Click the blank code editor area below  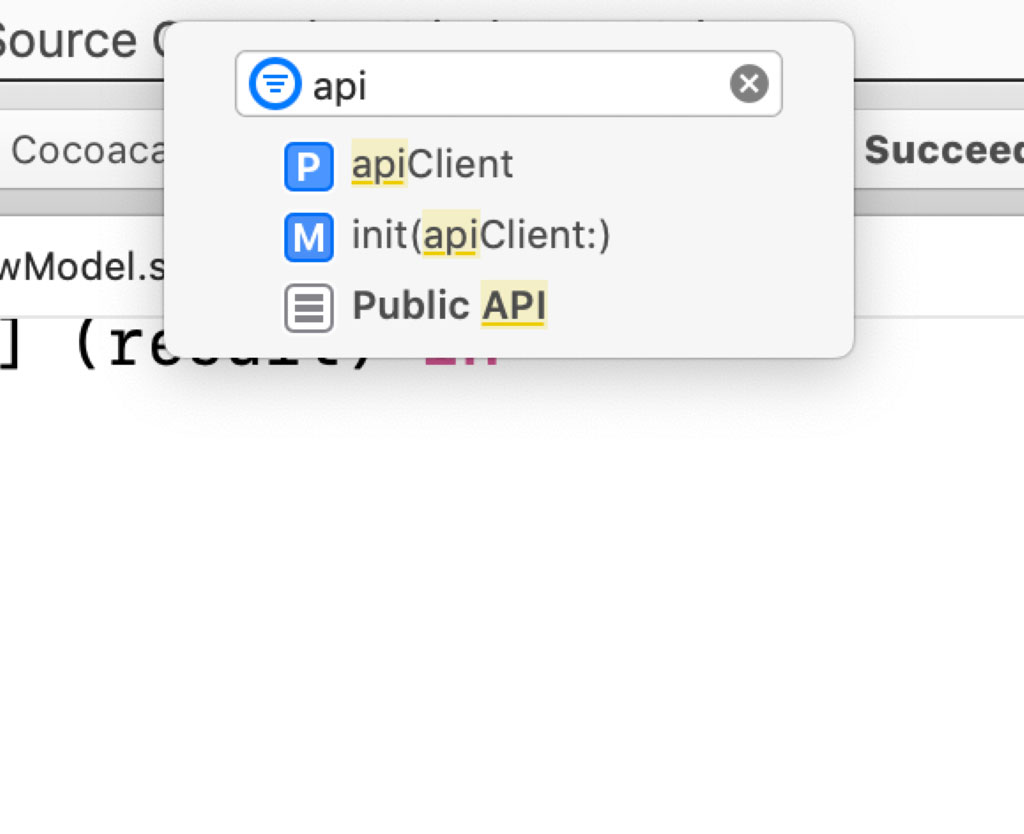tap(512, 588)
